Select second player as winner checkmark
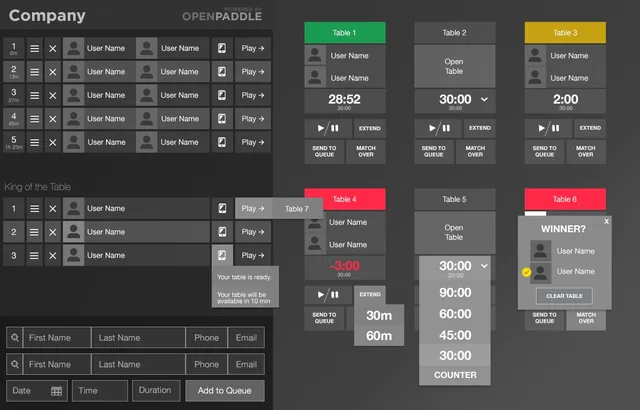This screenshot has height=410, width=640. [x=527, y=272]
